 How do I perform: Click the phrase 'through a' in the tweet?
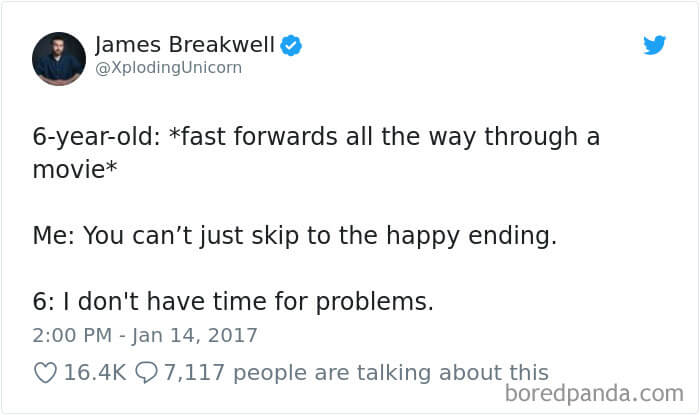point(542,137)
